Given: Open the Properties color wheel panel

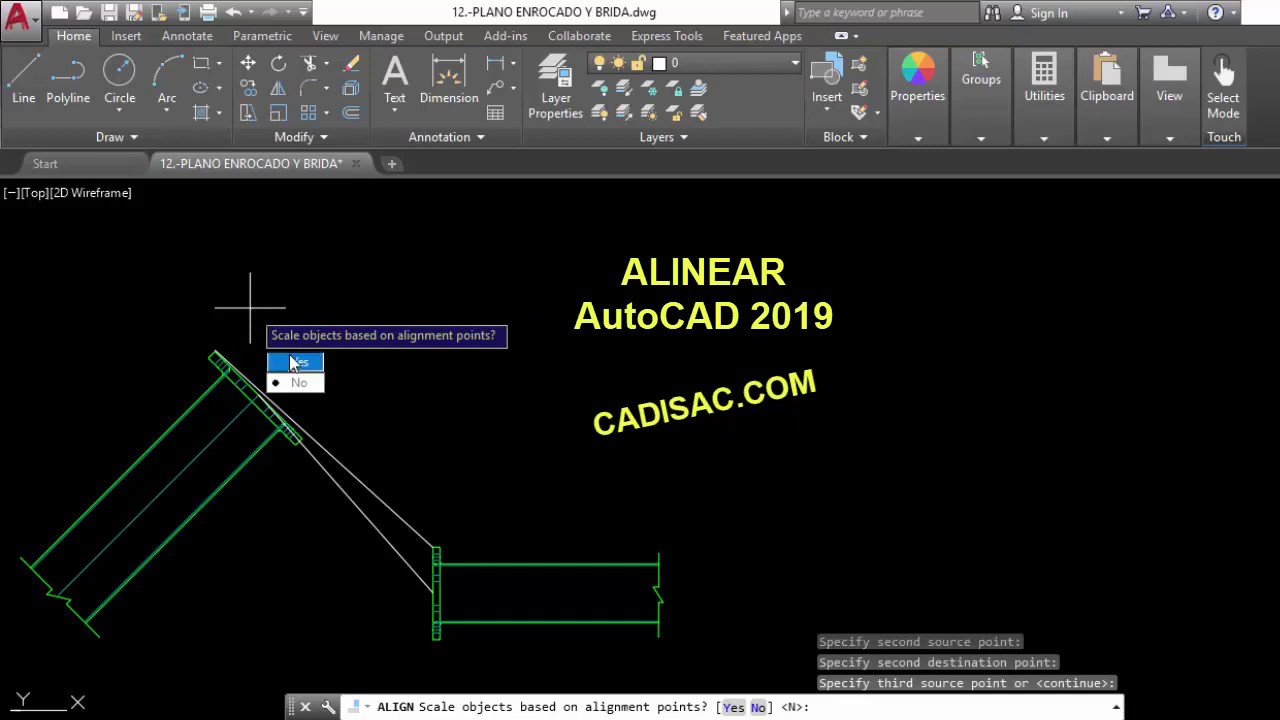Looking at the screenshot, I should coord(917,79).
